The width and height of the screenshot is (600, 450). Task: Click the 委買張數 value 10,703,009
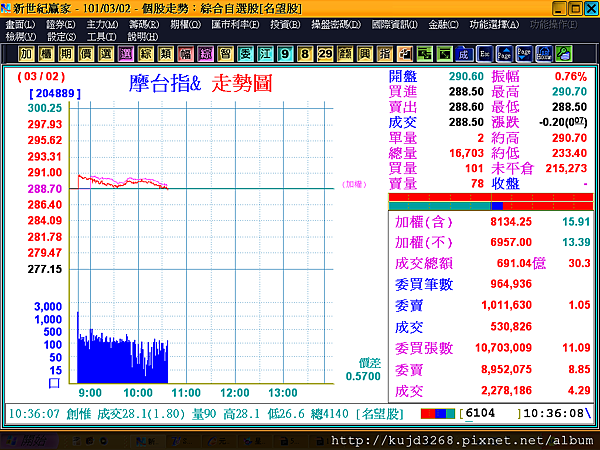pos(503,347)
